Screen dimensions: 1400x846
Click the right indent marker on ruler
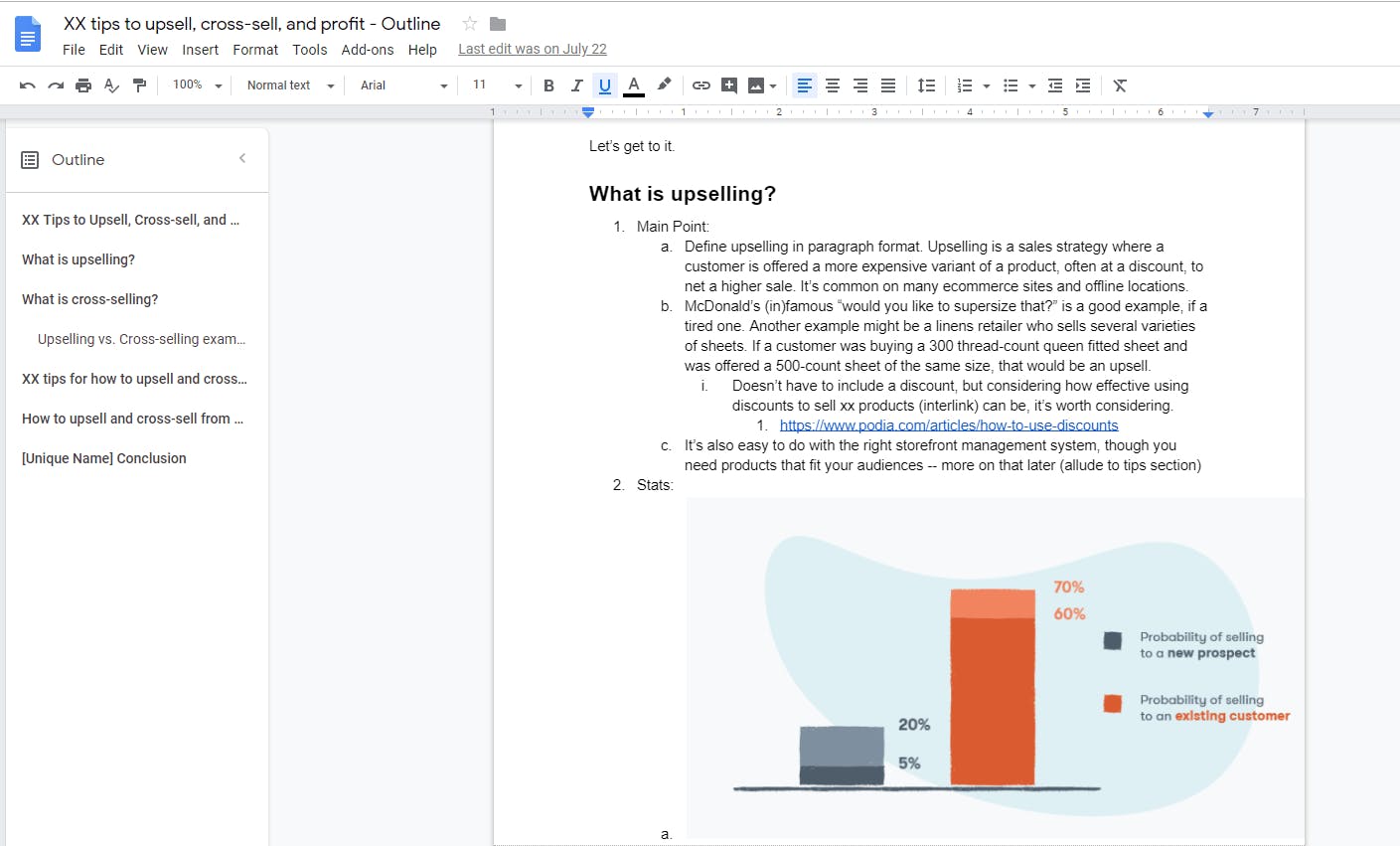click(x=1208, y=114)
